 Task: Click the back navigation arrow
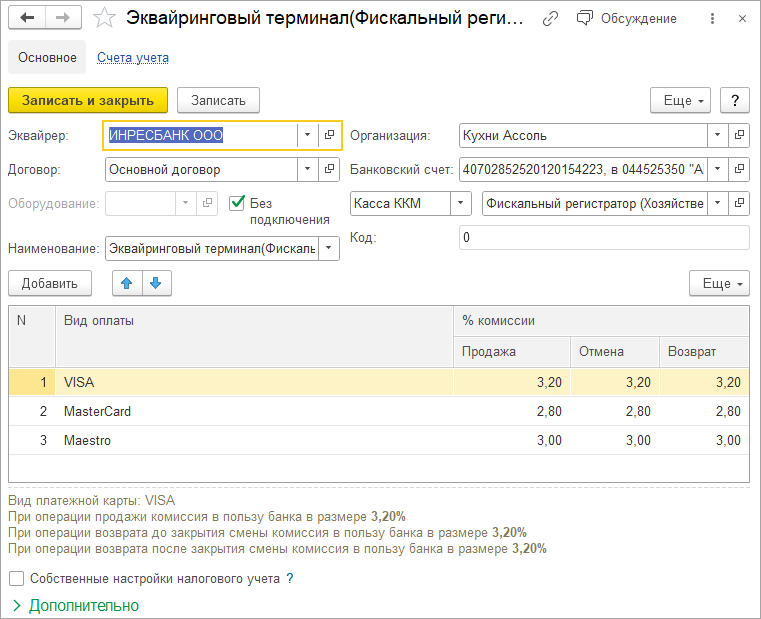(x=27, y=18)
